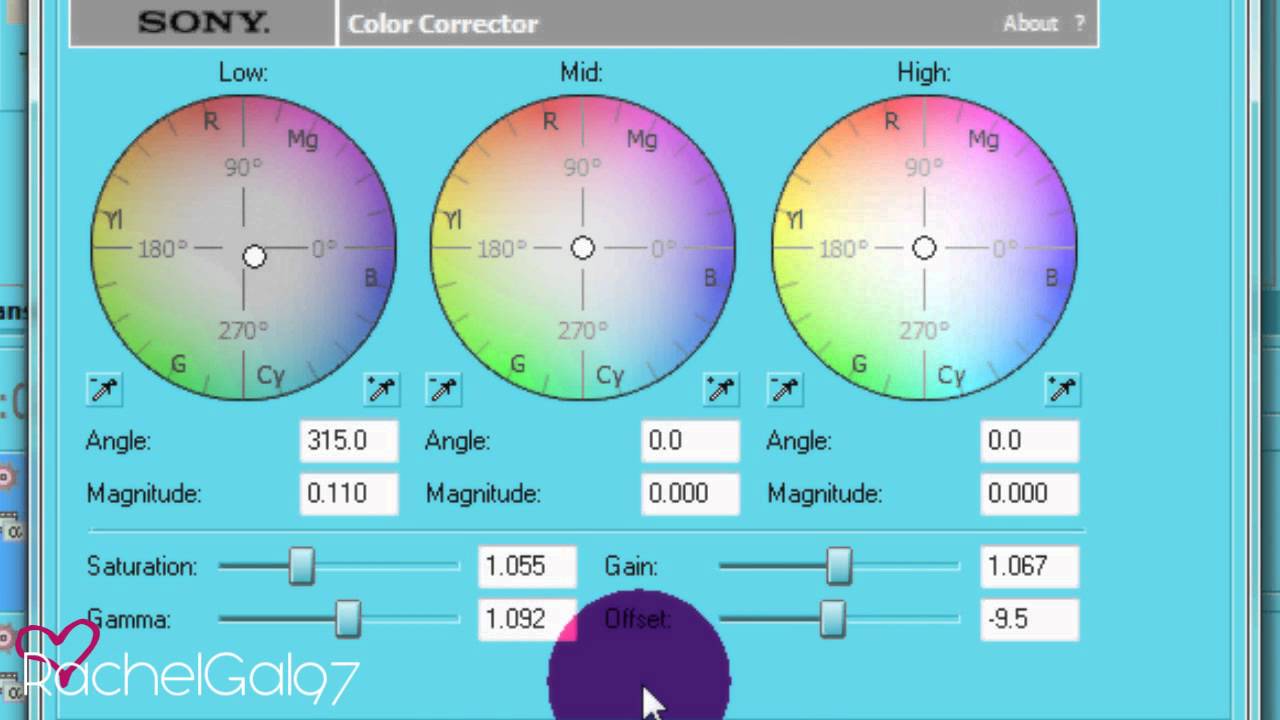
Task: Click the Cy marker on the Mid wheel
Action: (x=610, y=376)
